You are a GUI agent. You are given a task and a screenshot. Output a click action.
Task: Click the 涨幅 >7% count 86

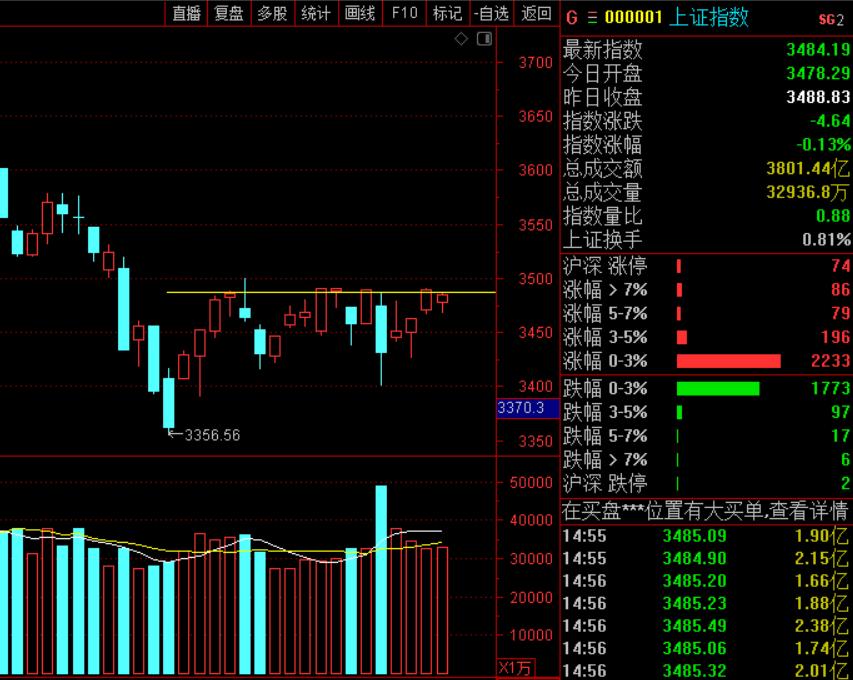coord(840,289)
